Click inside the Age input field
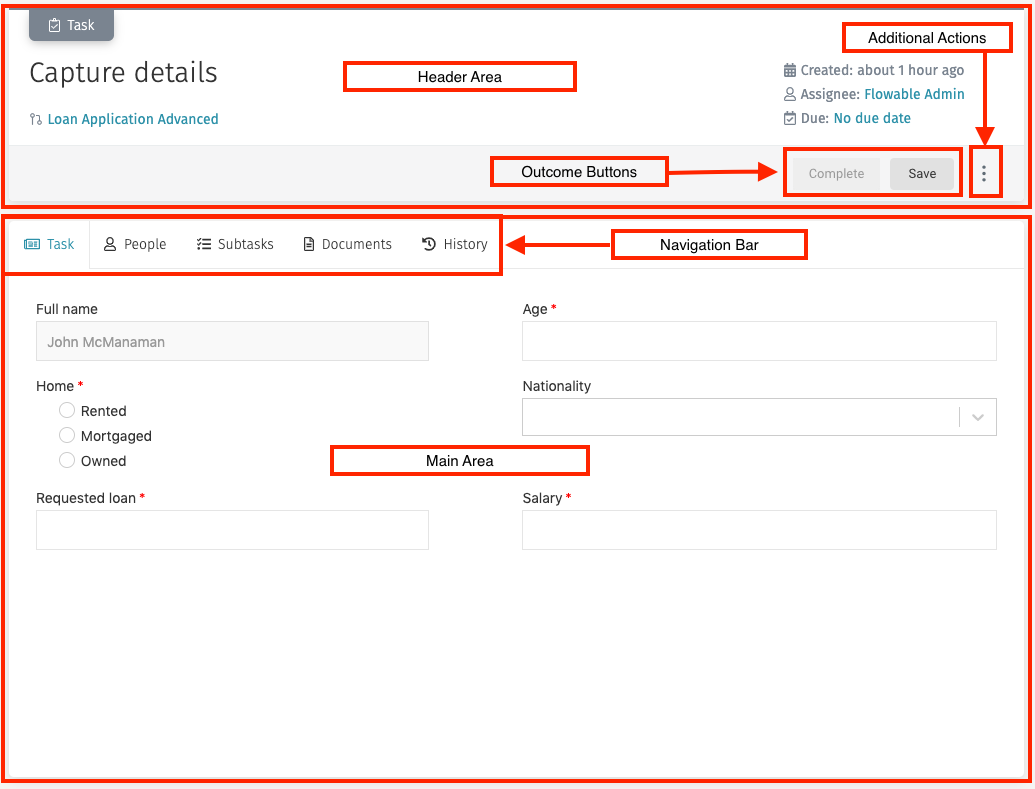This screenshot has height=789, width=1035. pyautogui.click(x=759, y=340)
